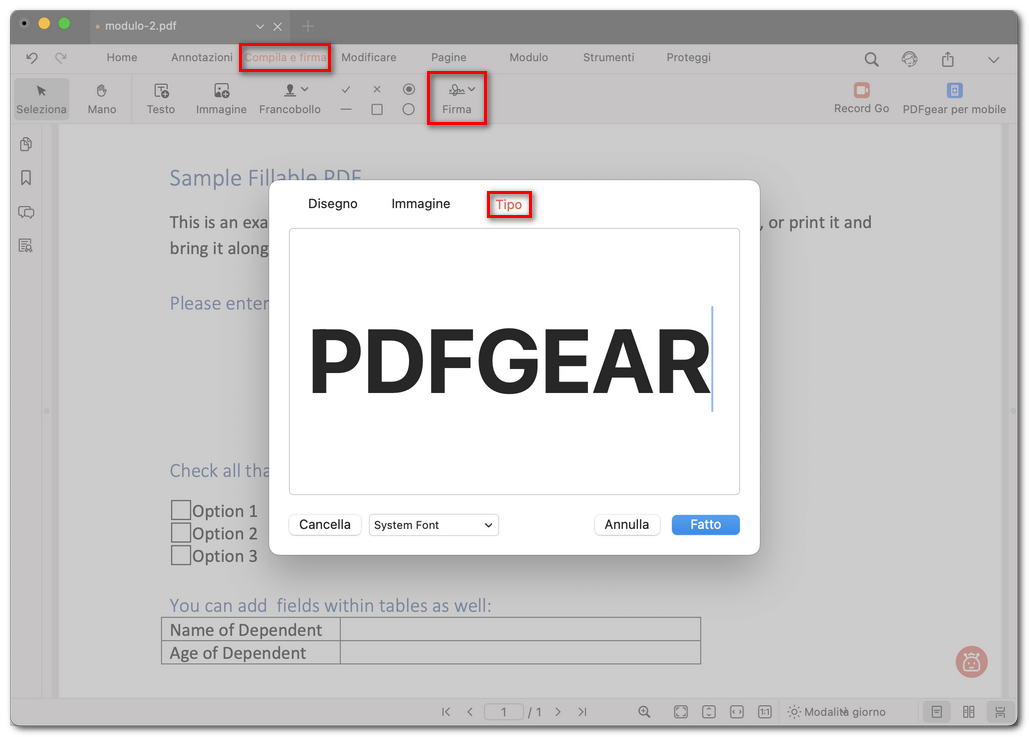The height and width of the screenshot is (737, 1029).
Task: Select the filled radio button fill tool
Action: [x=408, y=88]
